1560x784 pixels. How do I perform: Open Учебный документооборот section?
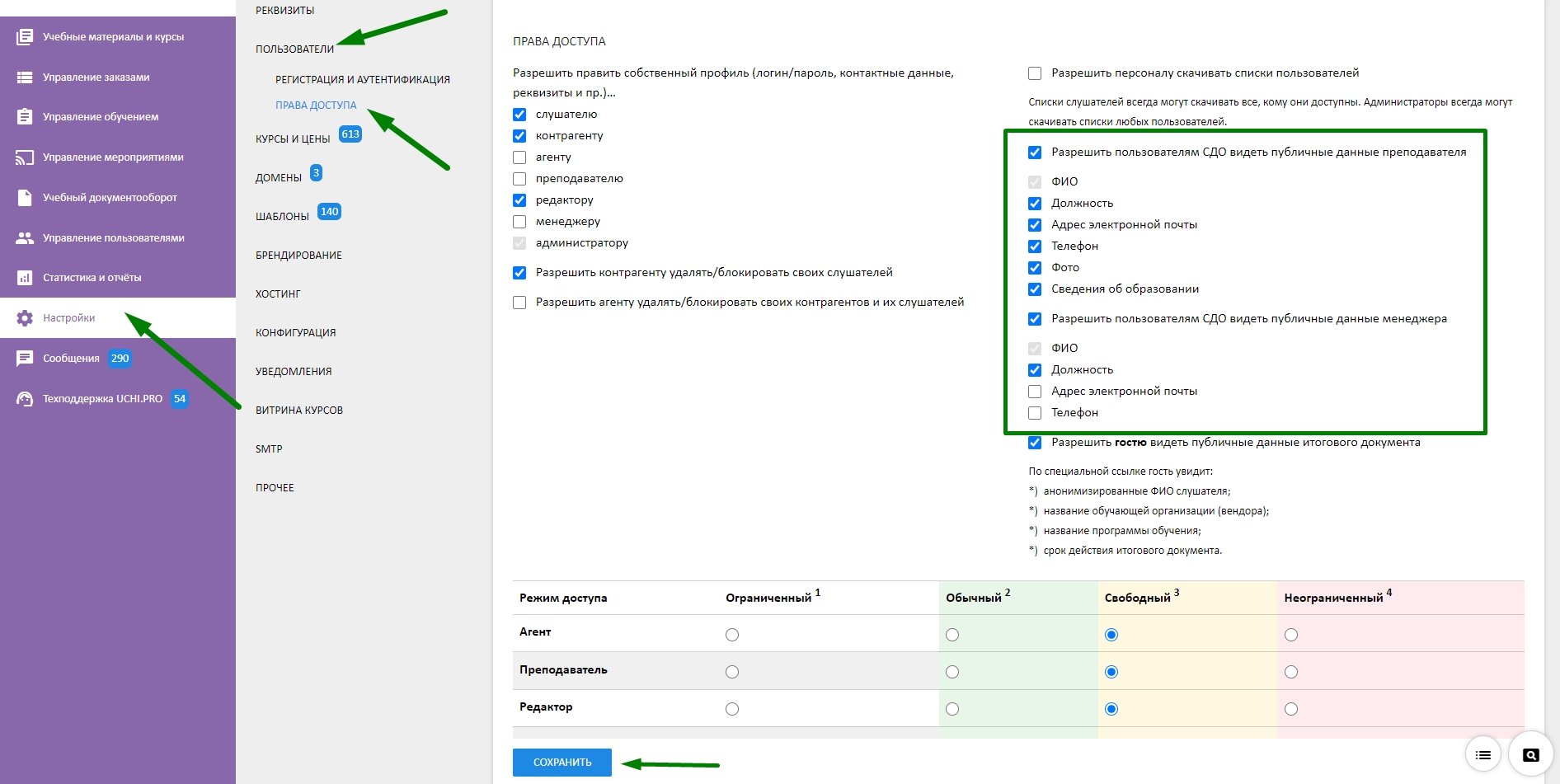pos(110,198)
